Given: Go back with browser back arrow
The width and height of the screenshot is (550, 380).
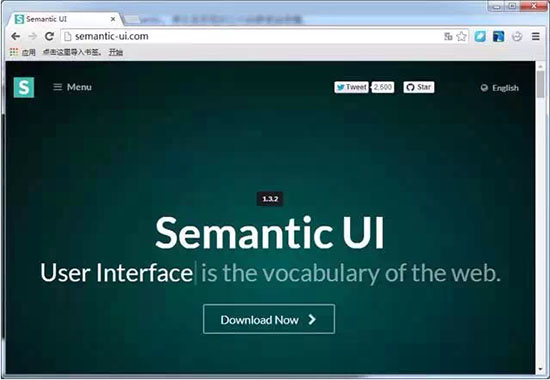Looking at the screenshot, I should click(x=15, y=36).
